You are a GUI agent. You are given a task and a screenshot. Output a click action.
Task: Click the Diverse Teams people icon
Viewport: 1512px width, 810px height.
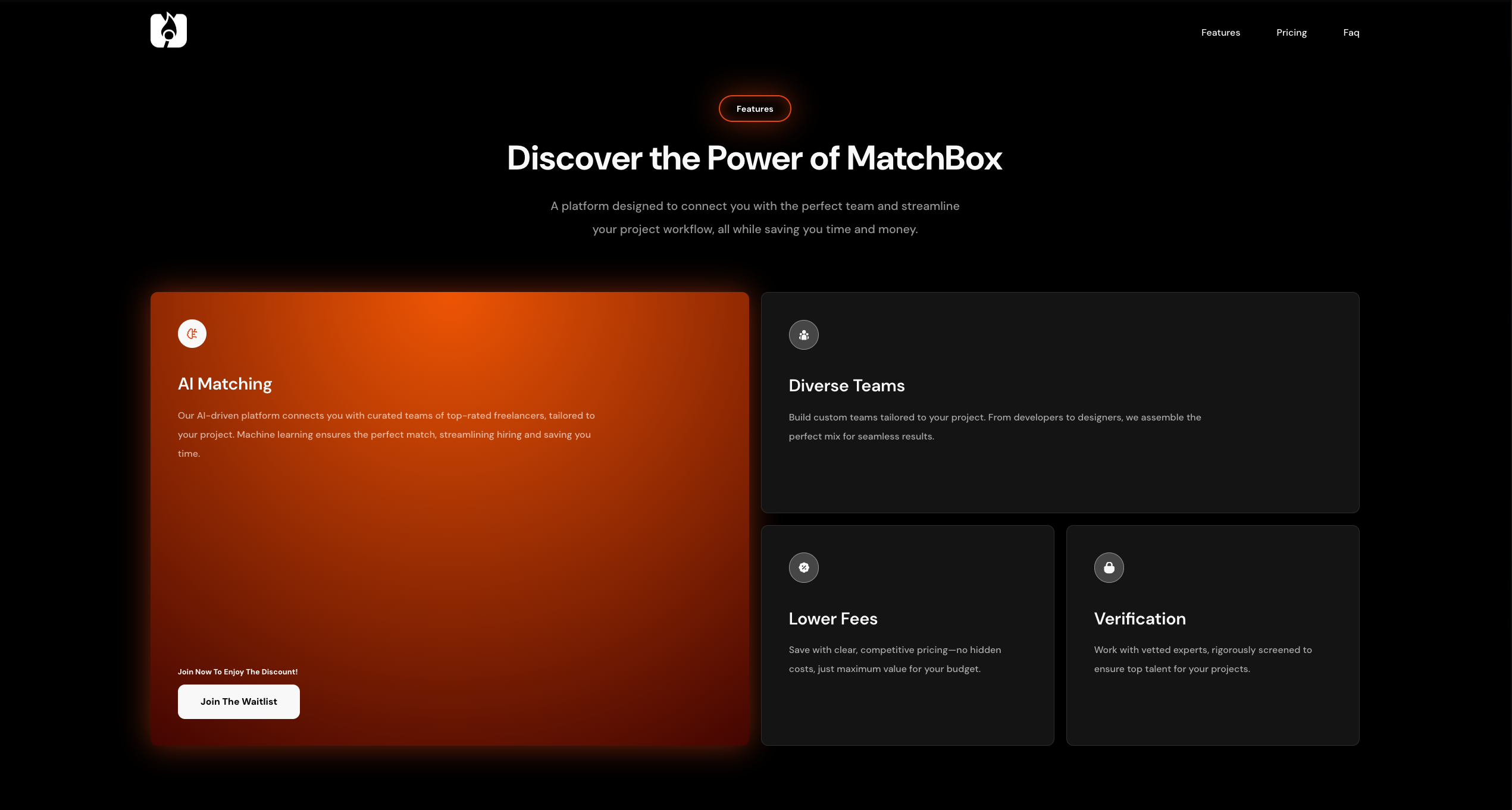pos(803,335)
